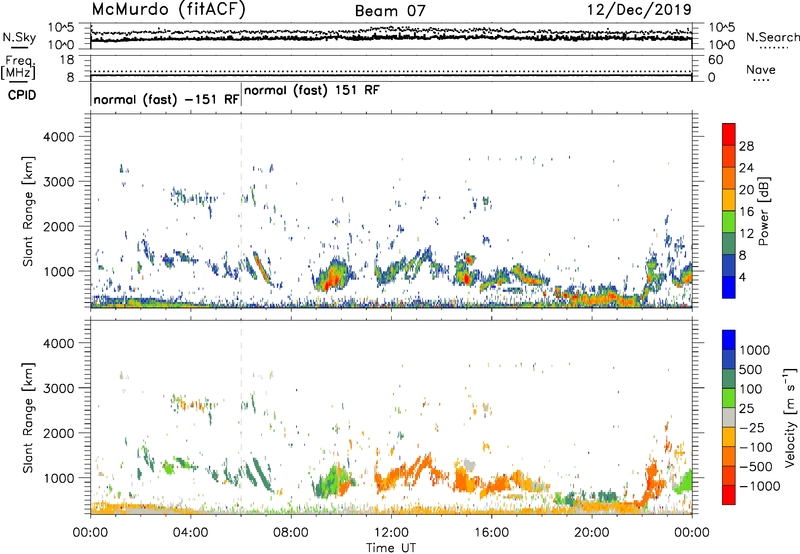Click the blue bottom of Power colorbar
Image resolution: width=800 pixels, height=554 pixels.
(729, 287)
